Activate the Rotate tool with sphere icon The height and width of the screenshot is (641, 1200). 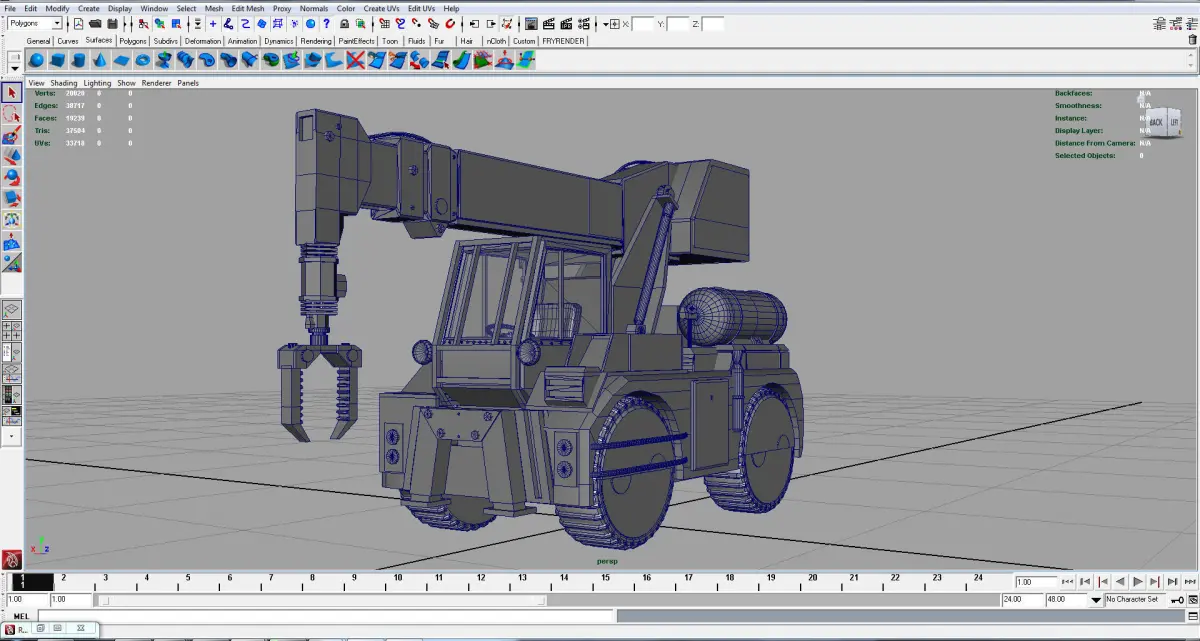tap(12, 177)
